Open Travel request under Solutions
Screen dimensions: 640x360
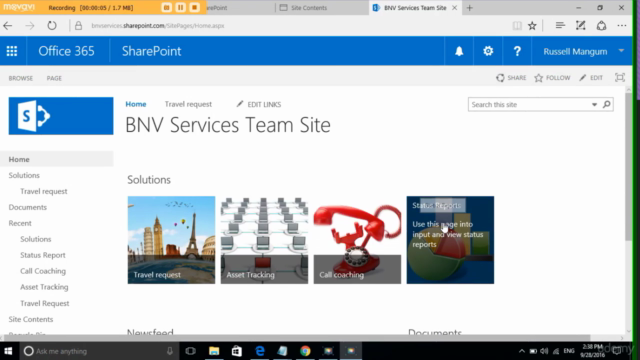44,191
